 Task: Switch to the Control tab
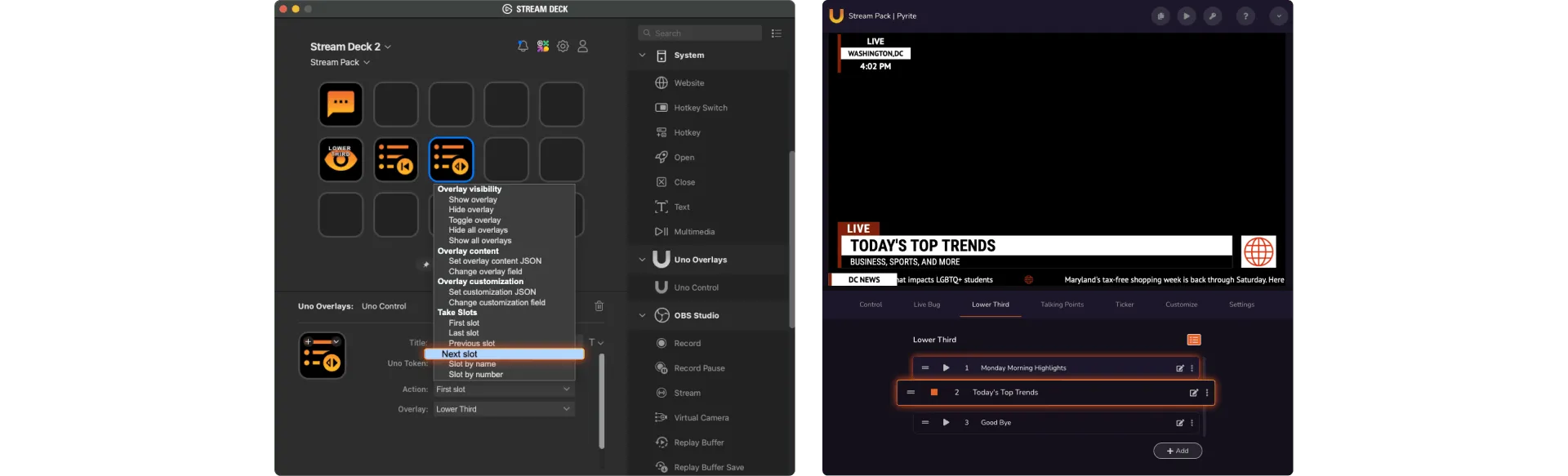click(871, 305)
